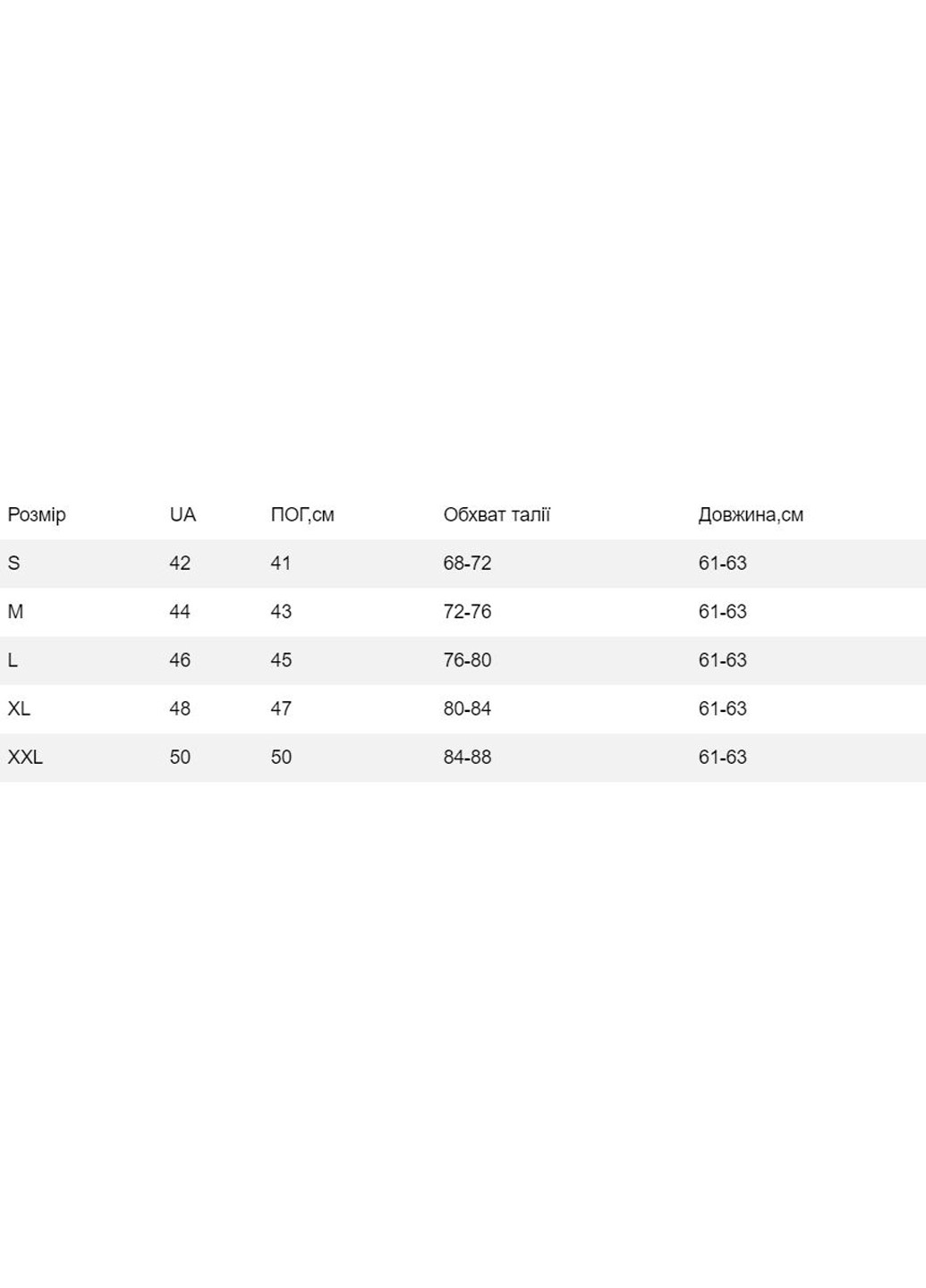
Task: Click the "Довжина,см" column header
Action: (751, 515)
